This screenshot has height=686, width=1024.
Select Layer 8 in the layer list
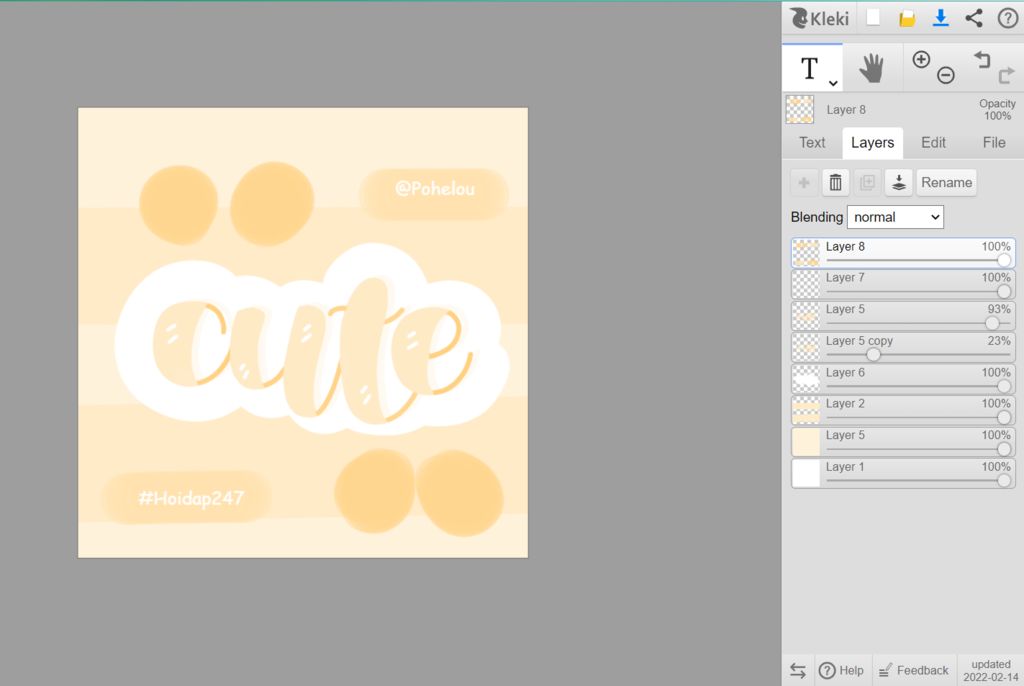pyautogui.click(x=903, y=253)
